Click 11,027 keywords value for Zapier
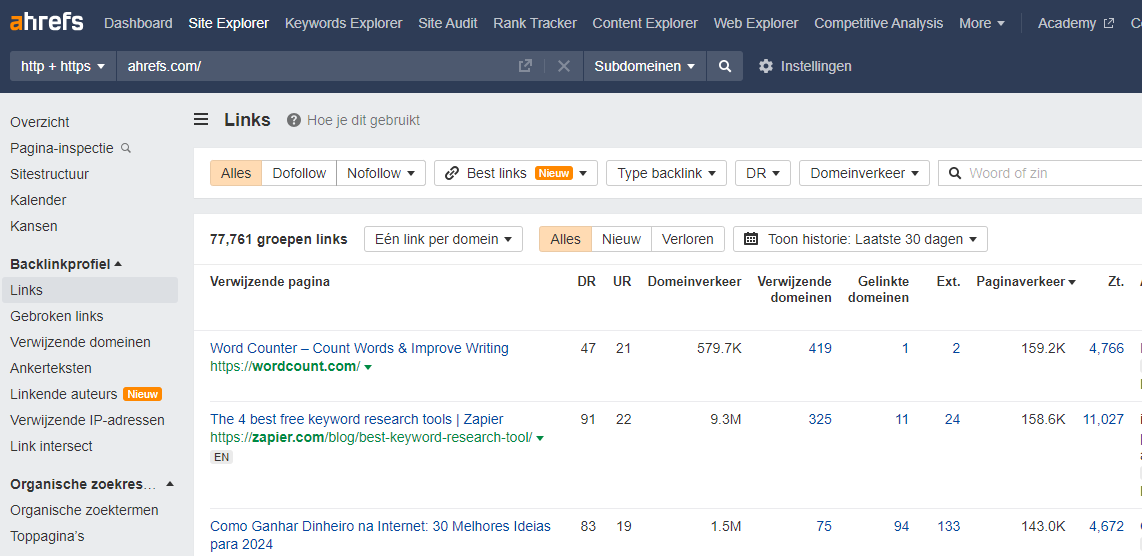This screenshot has width=1142, height=556. pos(1103,419)
